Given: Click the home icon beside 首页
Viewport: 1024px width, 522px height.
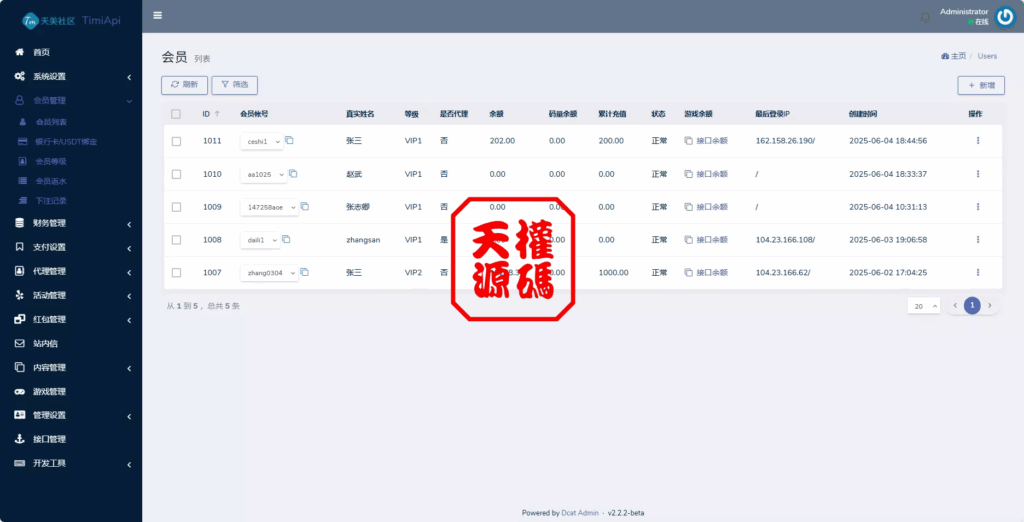Looking at the screenshot, I should [x=20, y=52].
